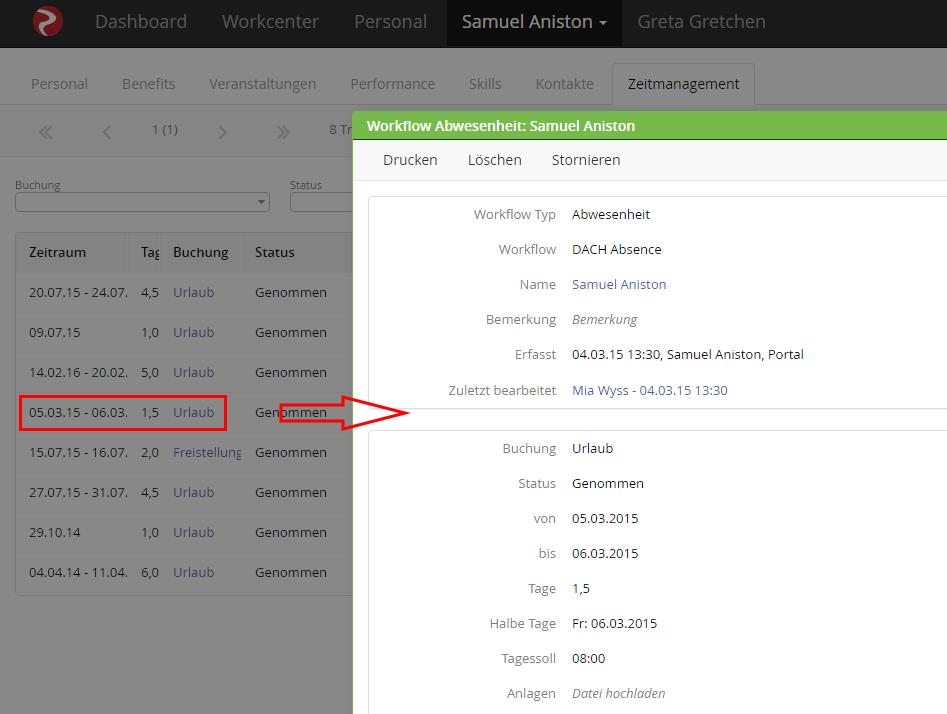This screenshot has height=714, width=947.
Task: Switch to the Benefits tab
Action: pos(149,84)
